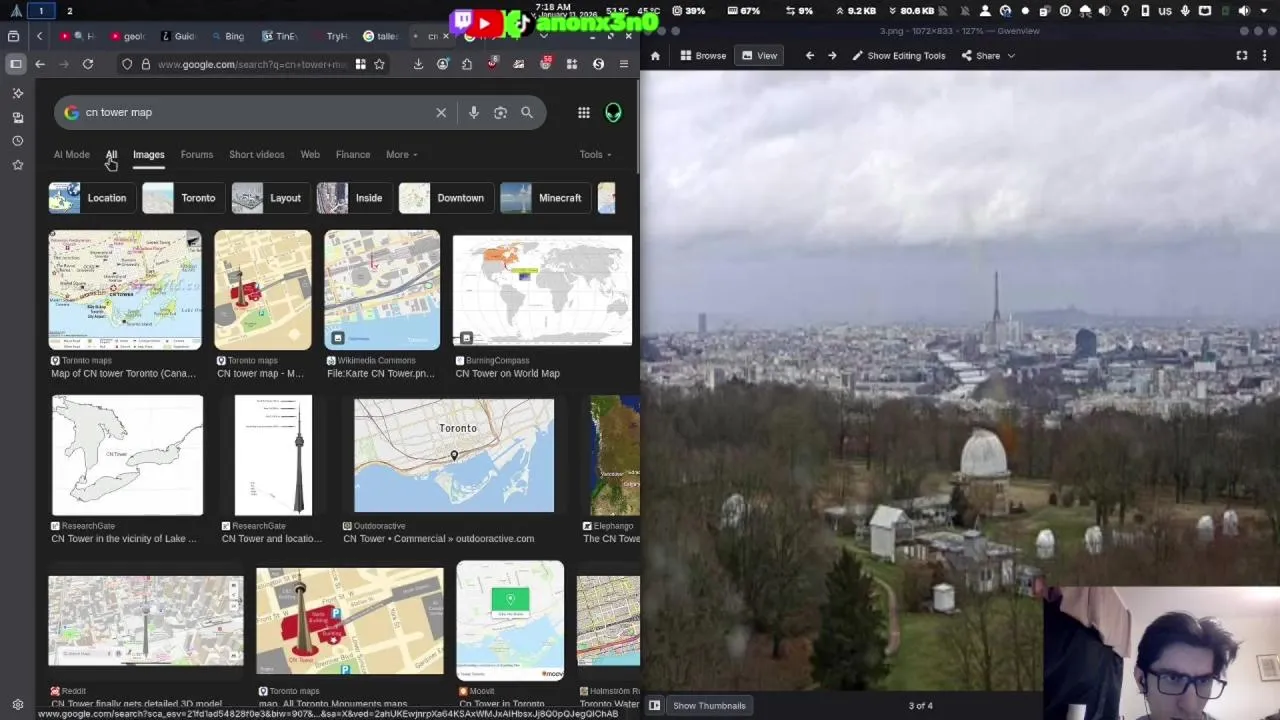Open the browser hamburger menu
The width and height of the screenshot is (1280, 720).
point(624,64)
